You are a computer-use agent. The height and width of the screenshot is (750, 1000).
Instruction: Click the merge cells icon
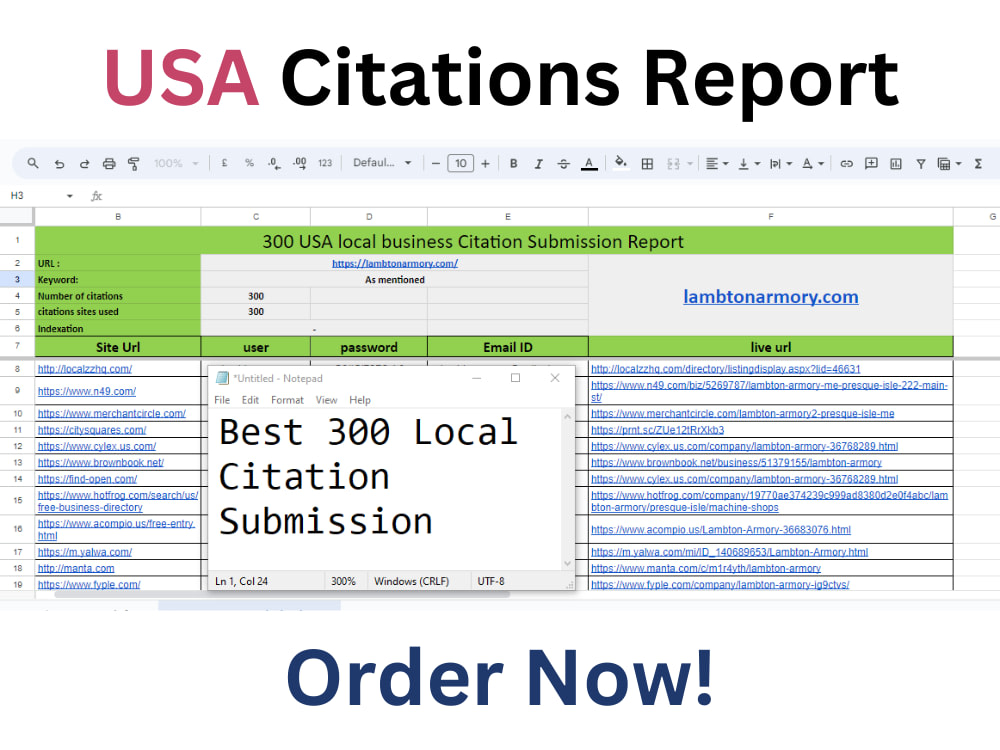673,163
